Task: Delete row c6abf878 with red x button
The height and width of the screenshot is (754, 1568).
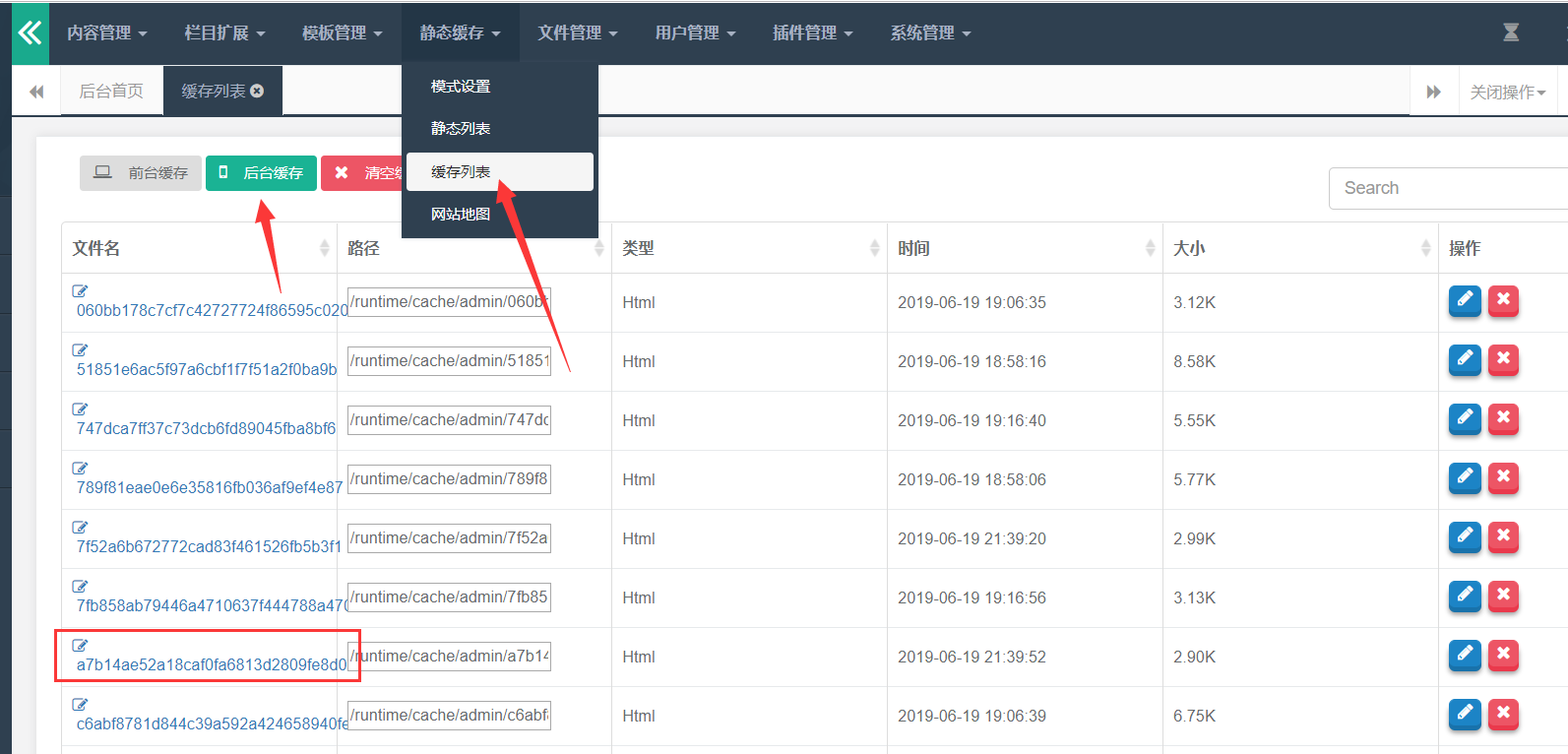Action: point(1503,715)
